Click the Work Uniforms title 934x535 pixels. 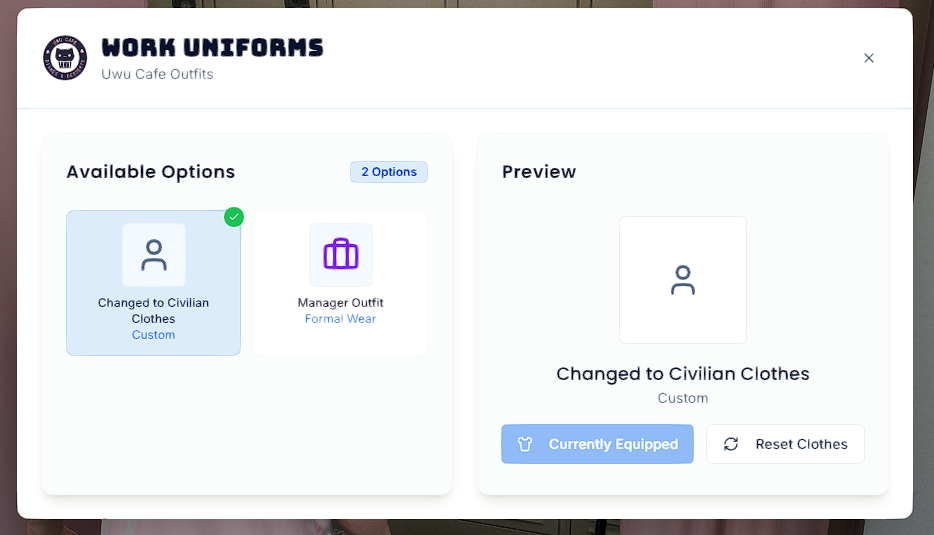coord(212,48)
